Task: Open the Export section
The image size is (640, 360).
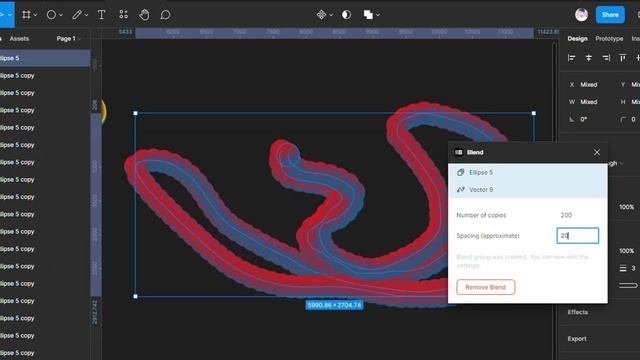Action: 577,339
